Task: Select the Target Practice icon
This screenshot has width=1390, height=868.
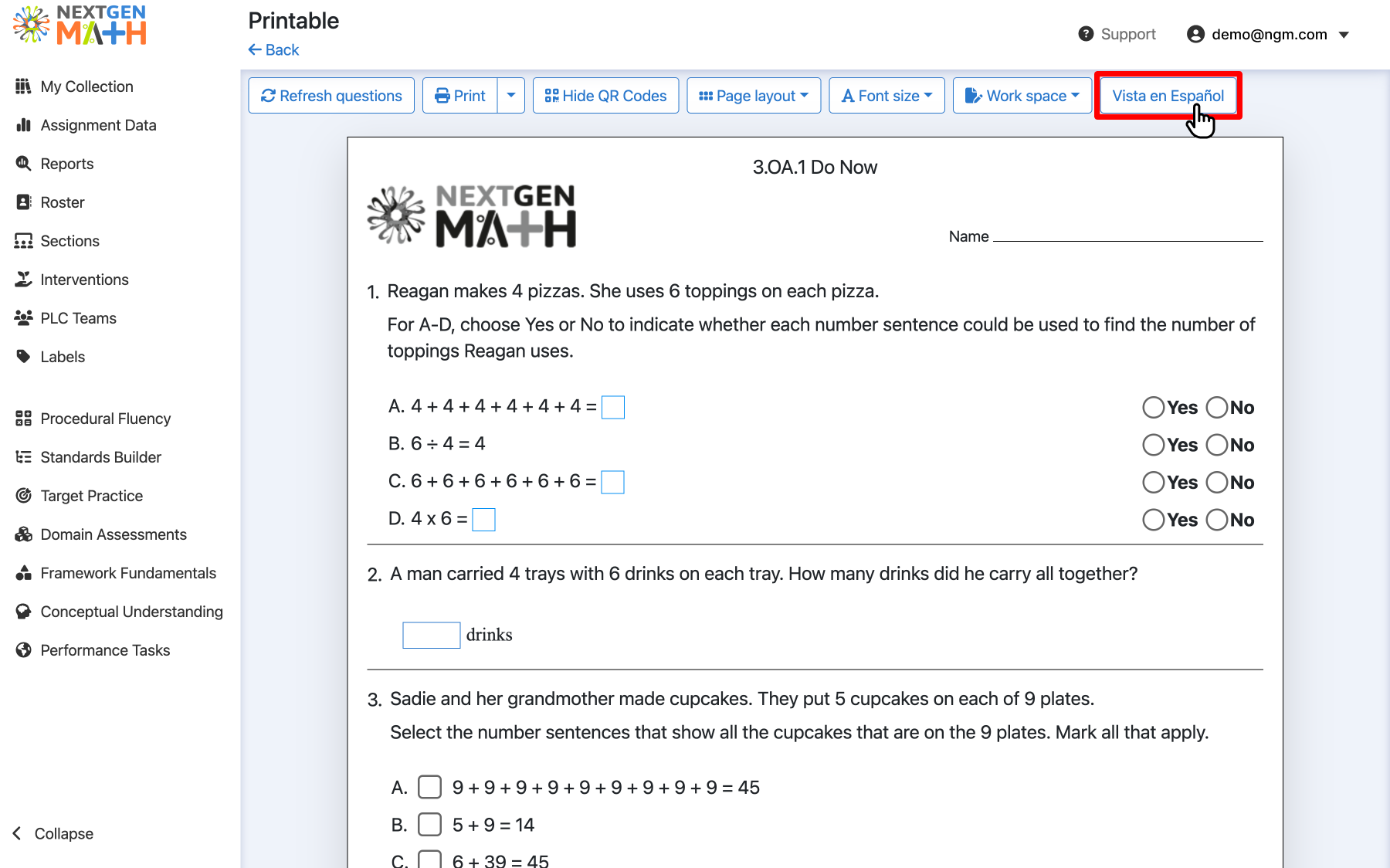Action: click(x=24, y=495)
